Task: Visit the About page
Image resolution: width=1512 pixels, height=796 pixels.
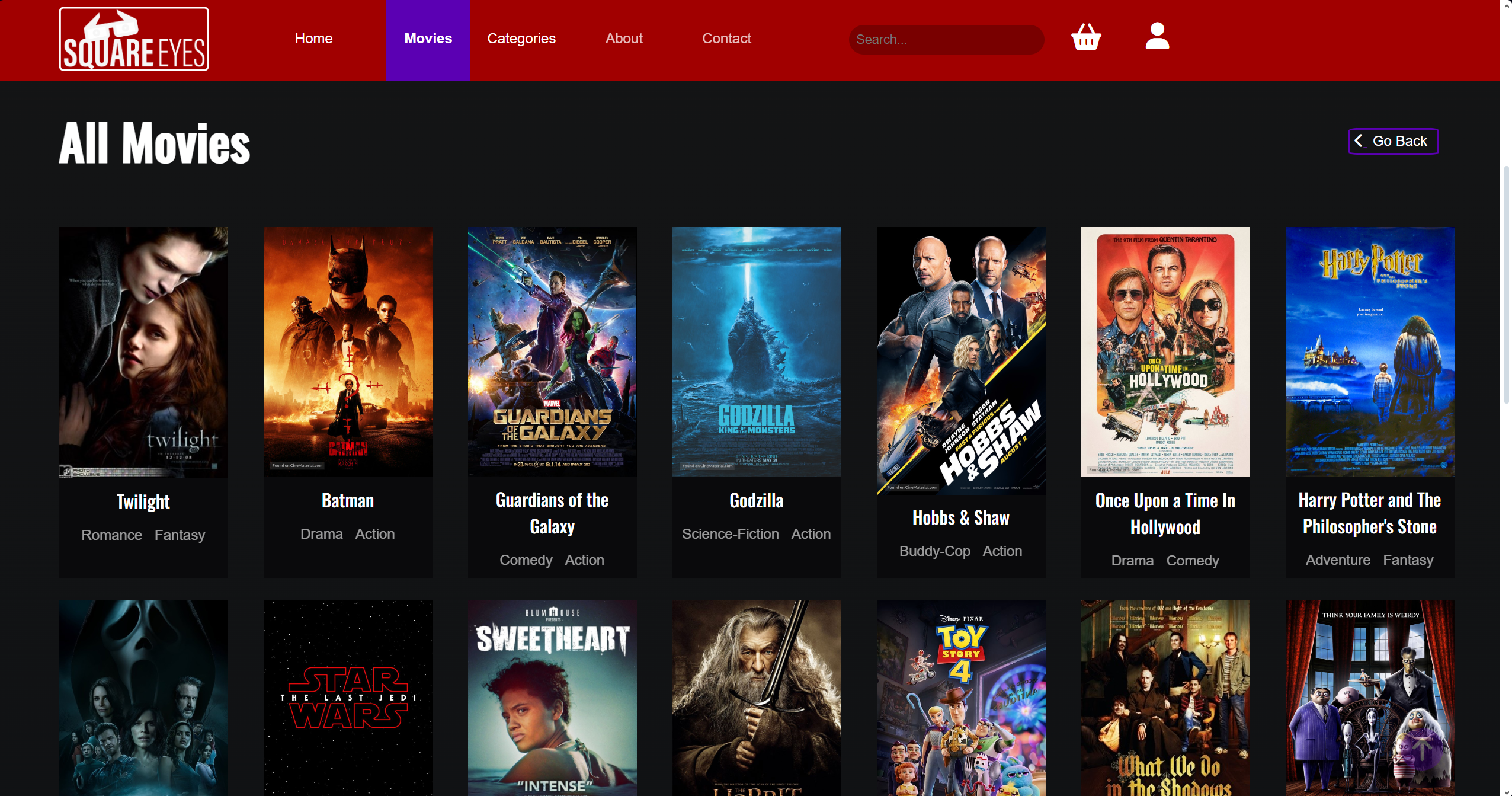Action: (624, 38)
